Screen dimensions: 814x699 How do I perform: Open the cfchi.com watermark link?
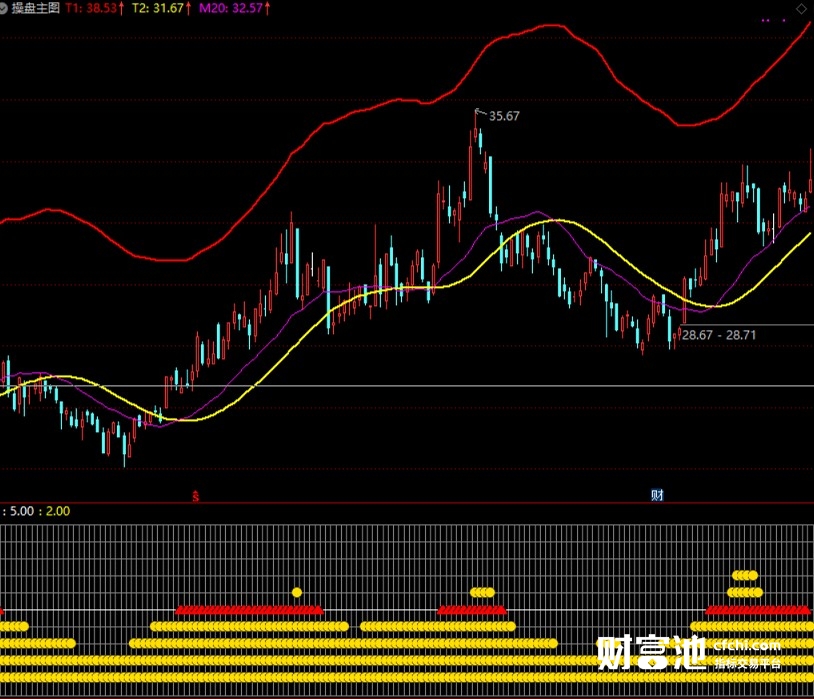click(748, 645)
